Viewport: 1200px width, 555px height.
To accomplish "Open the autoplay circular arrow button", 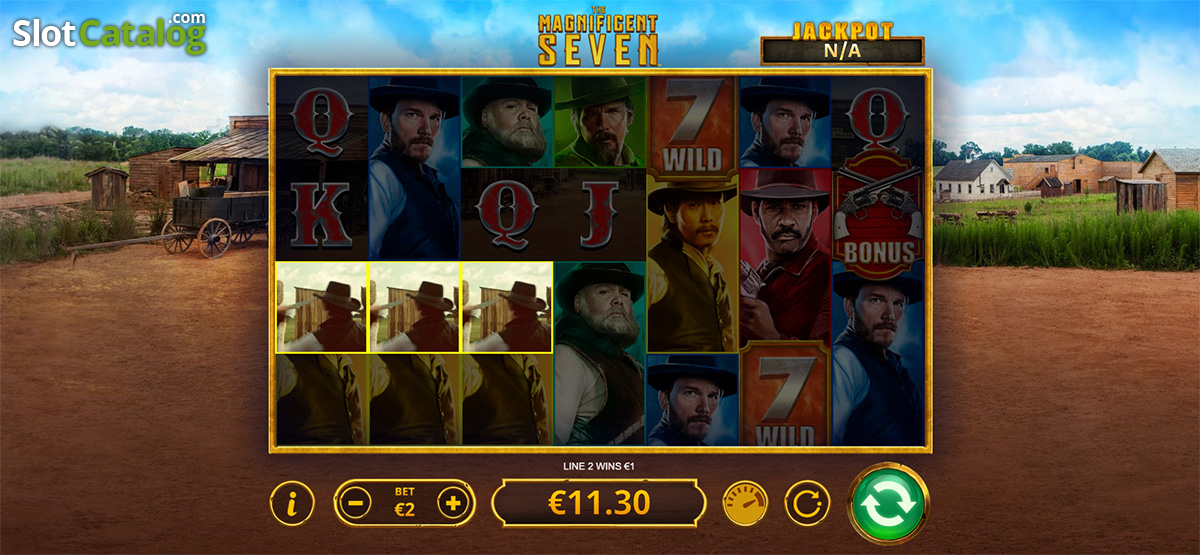I will pos(805,503).
